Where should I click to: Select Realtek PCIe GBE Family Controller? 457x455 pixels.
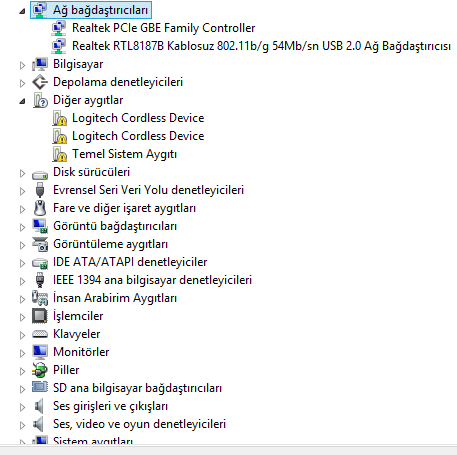(x=163, y=28)
